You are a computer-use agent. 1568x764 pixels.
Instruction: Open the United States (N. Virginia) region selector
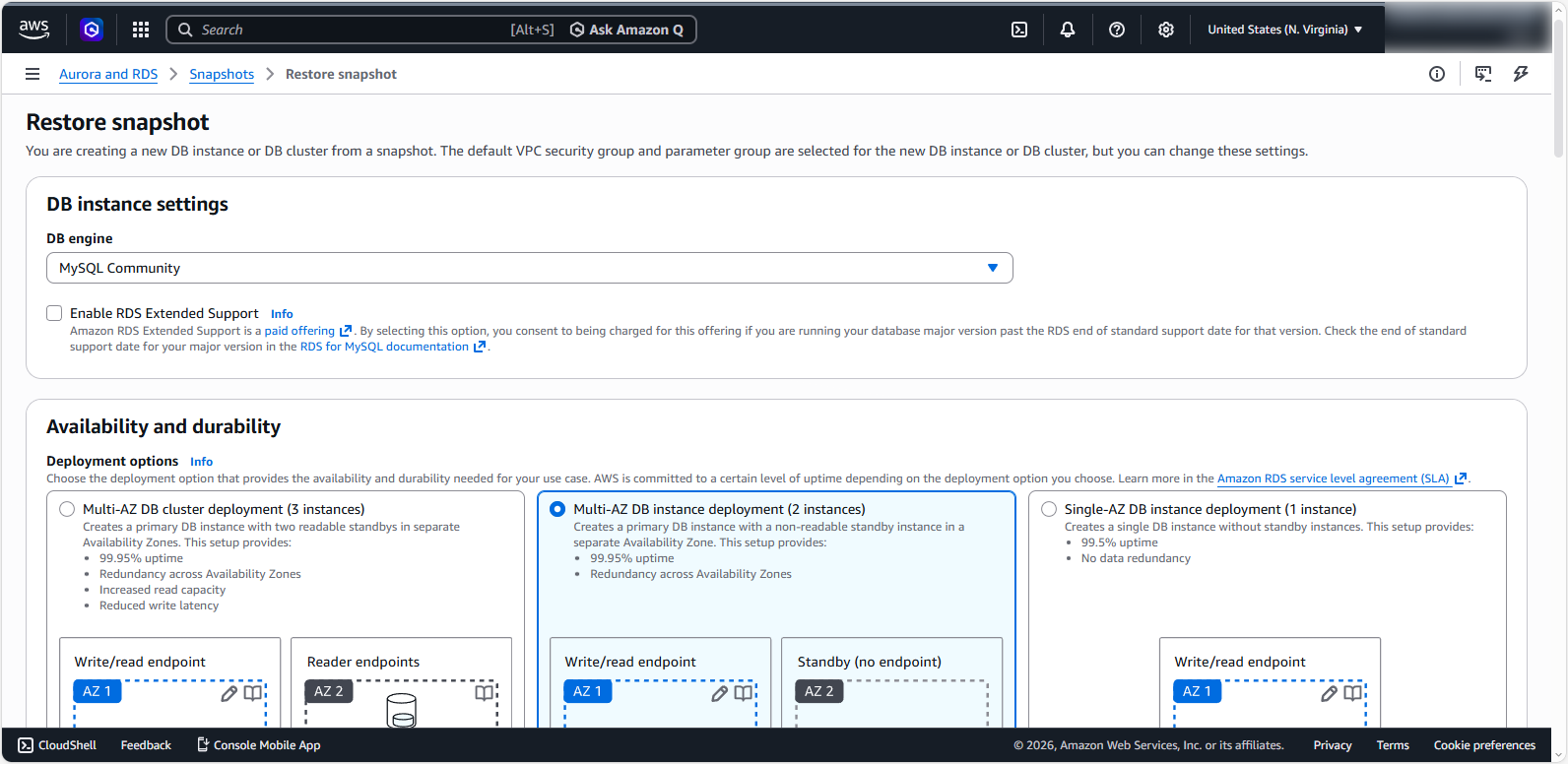(1285, 30)
